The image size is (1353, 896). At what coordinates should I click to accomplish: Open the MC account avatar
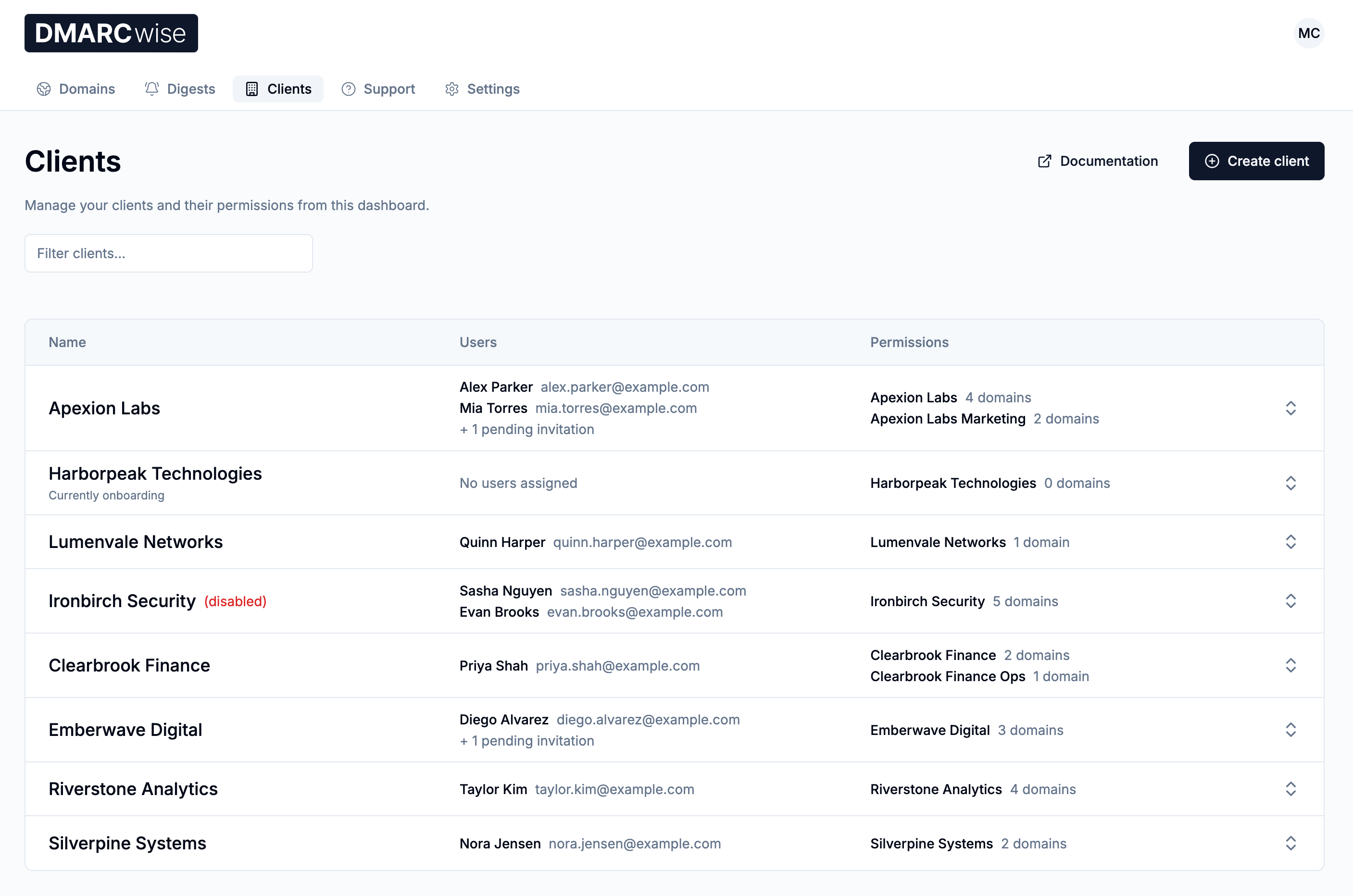point(1309,33)
